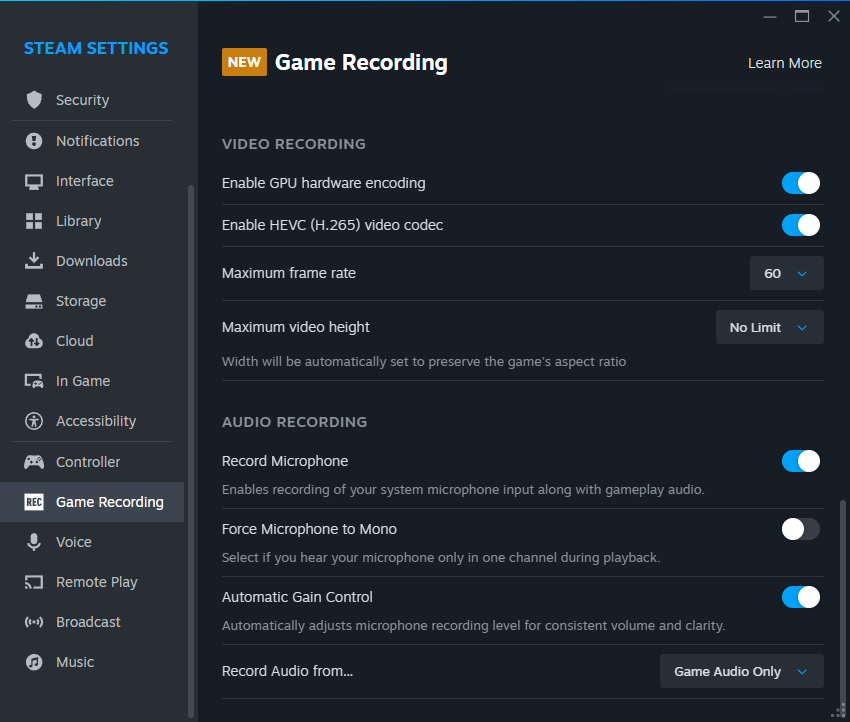
Task: Expand the Maximum video height dropdown
Action: (769, 327)
